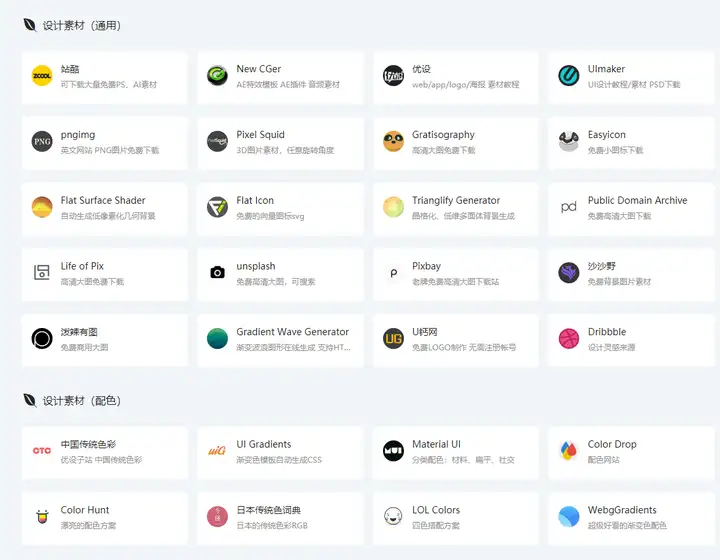Click the 设计素材（配色） section heading
Viewport: 720px width, 560px height.
[82, 401]
